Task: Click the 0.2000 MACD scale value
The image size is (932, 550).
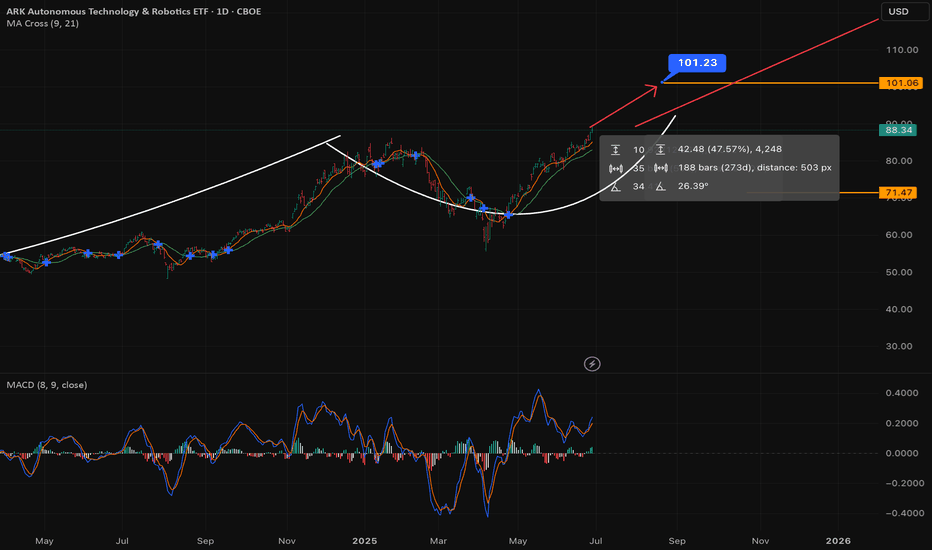Action: pyautogui.click(x=902, y=423)
